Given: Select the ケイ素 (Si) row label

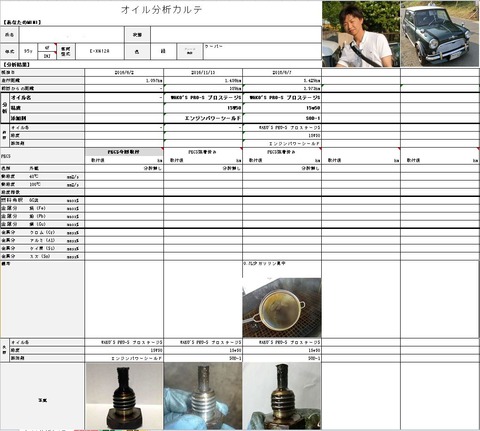Looking at the screenshot, I should coord(42,248).
